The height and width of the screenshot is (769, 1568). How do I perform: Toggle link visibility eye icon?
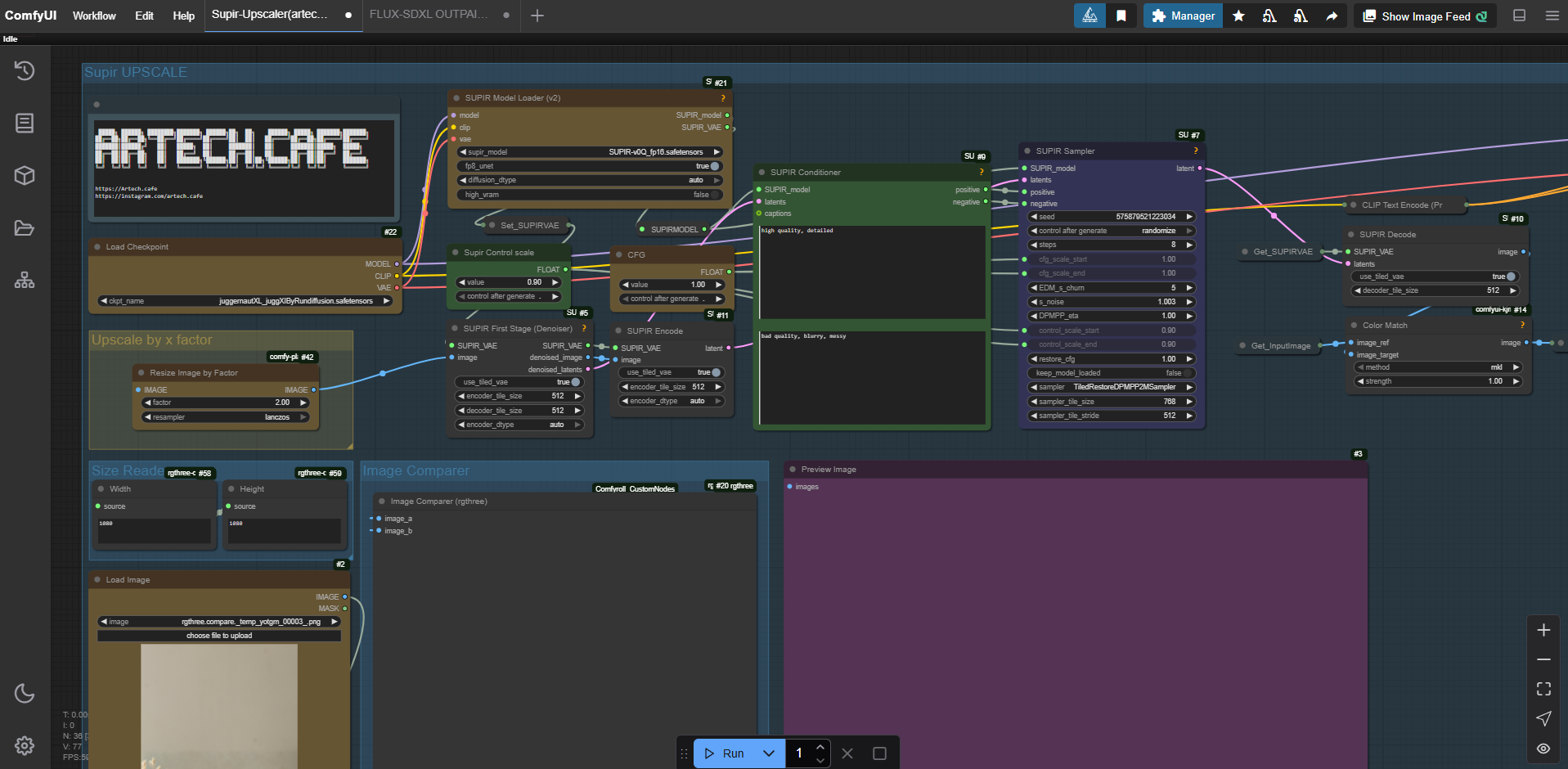click(x=1543, y=749)
